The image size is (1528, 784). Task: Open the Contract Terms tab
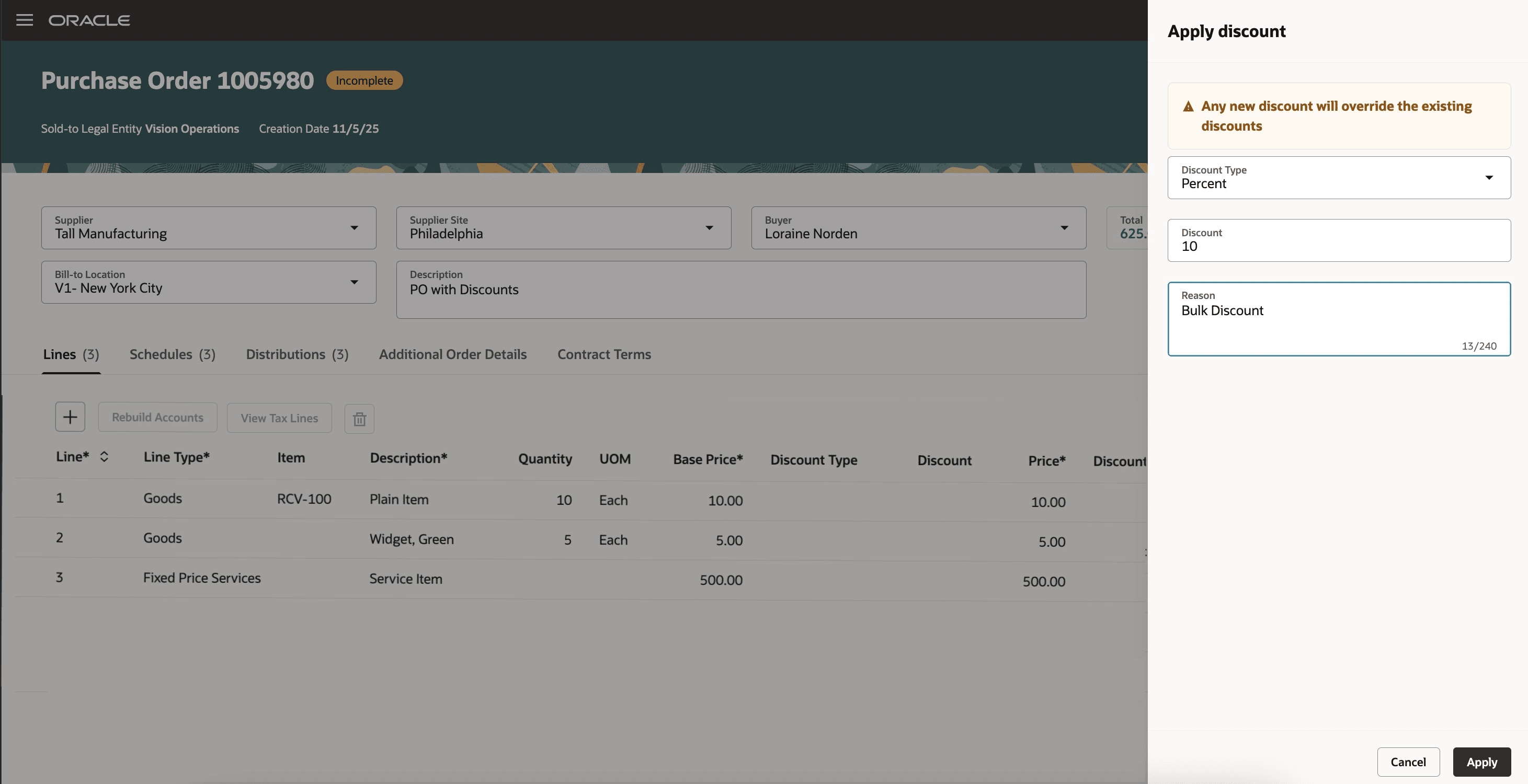604,355
